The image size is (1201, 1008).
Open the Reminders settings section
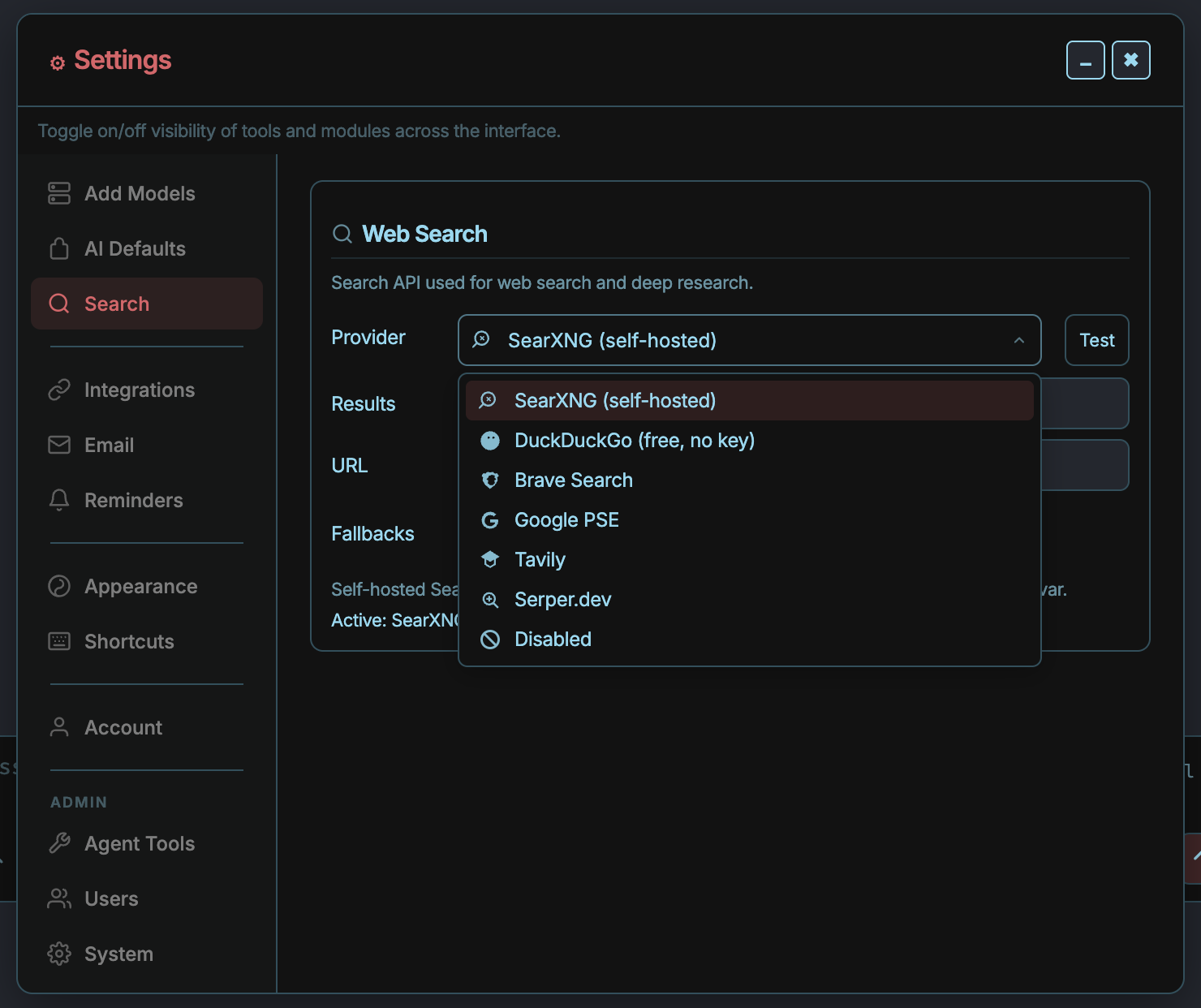coord(146,500)
